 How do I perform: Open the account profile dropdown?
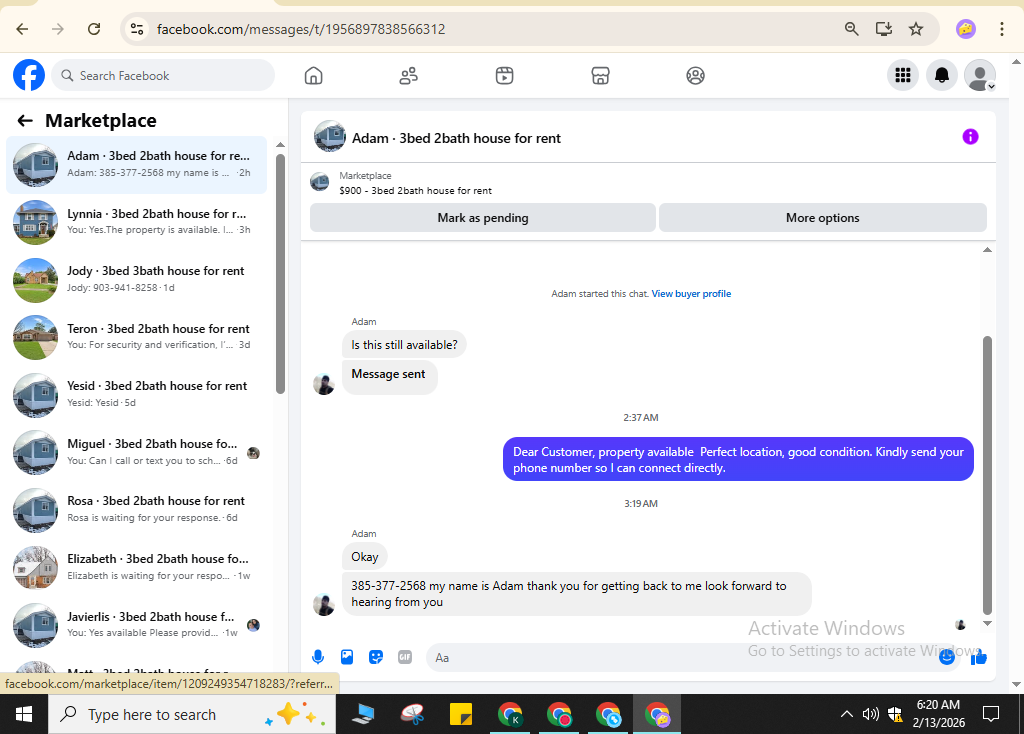(980, 75)
